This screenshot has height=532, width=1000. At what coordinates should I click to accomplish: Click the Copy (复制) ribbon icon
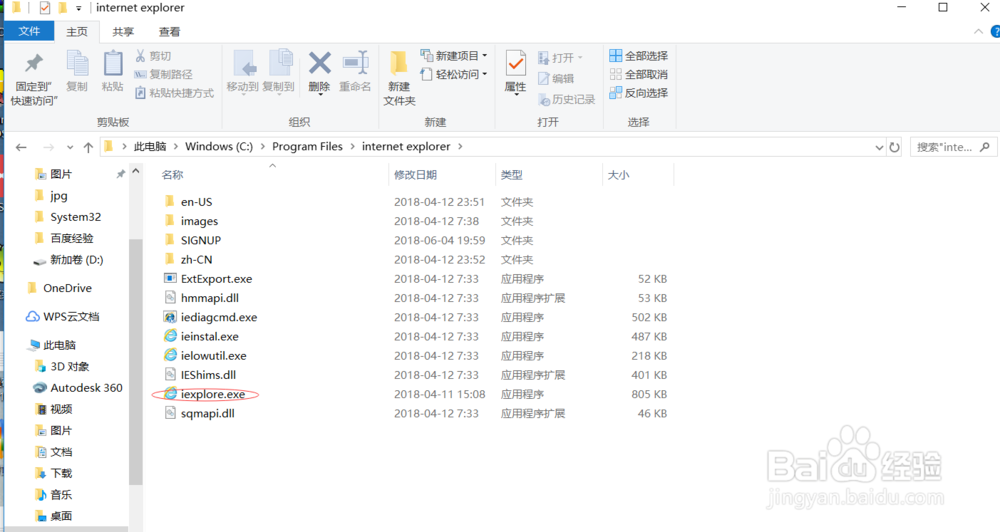[x=77, y=64]
